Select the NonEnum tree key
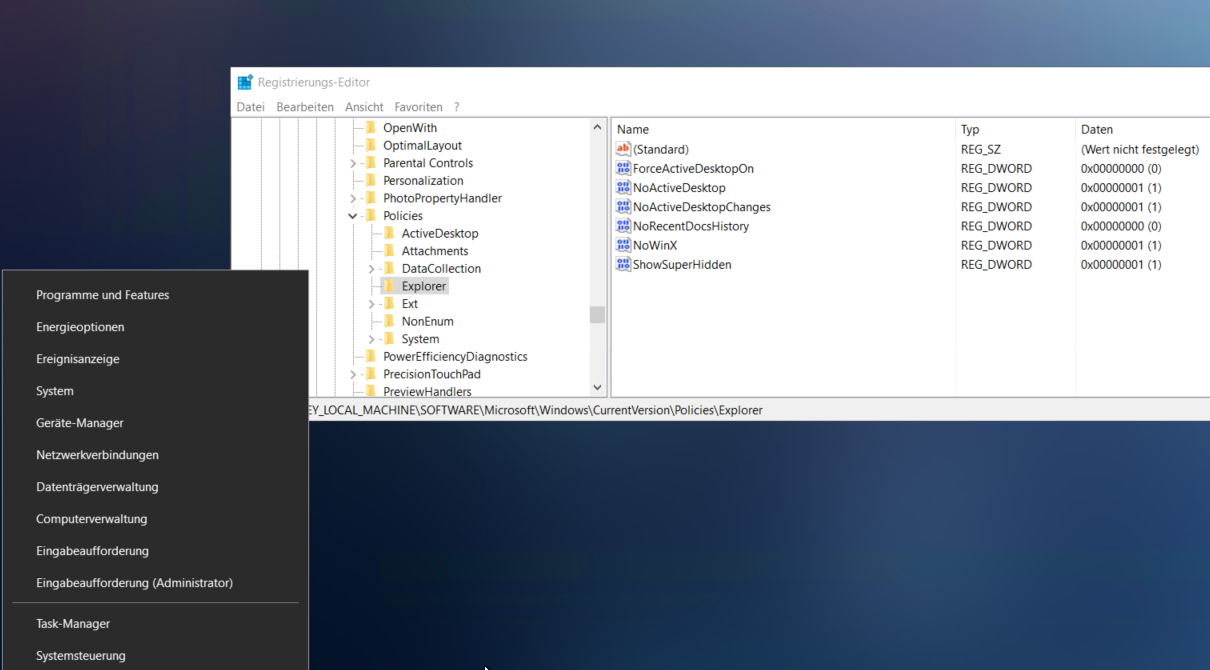 pyautogui.click(x=427, y=321)
